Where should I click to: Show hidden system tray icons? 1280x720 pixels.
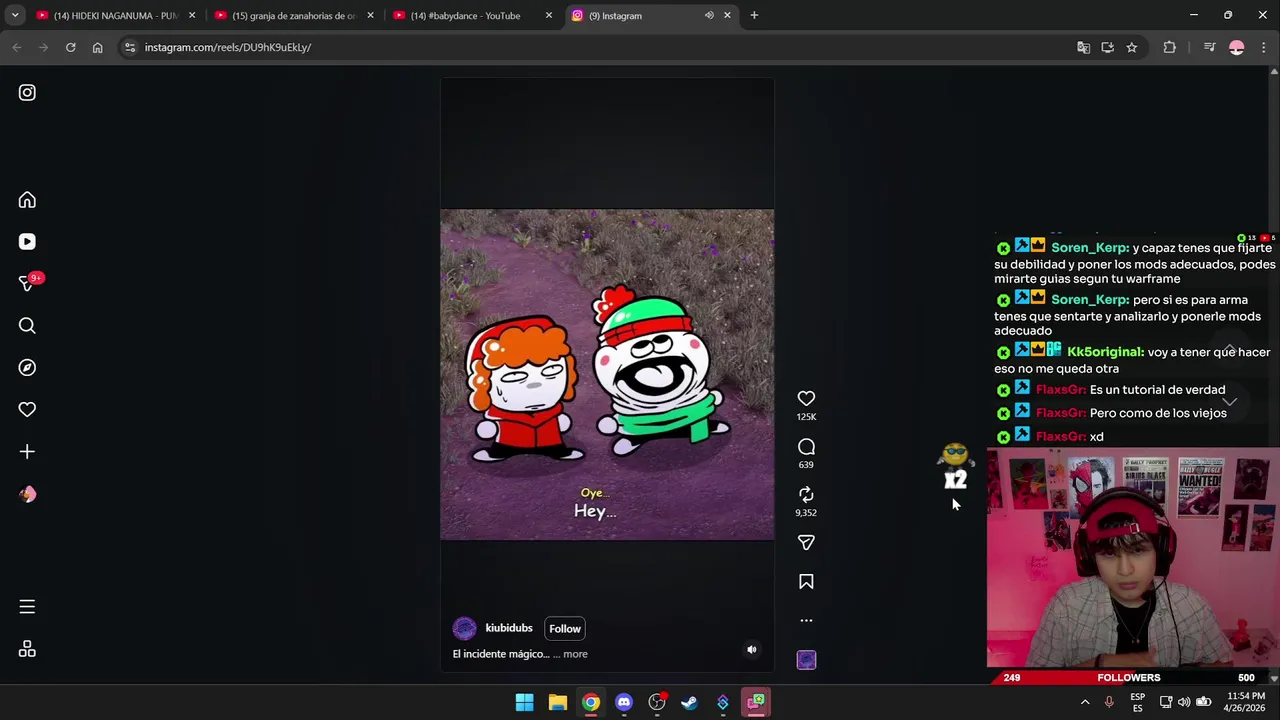point(1085,702)
